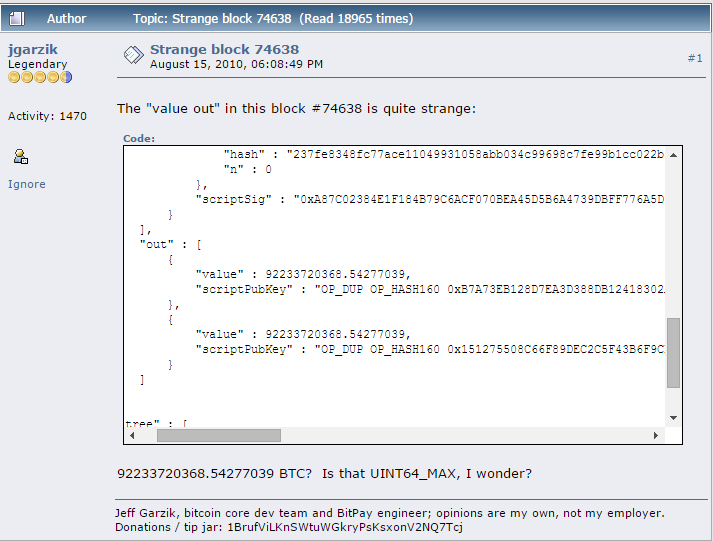
Task: Click the first output value 92233720368.54277039
Action: 335,274
